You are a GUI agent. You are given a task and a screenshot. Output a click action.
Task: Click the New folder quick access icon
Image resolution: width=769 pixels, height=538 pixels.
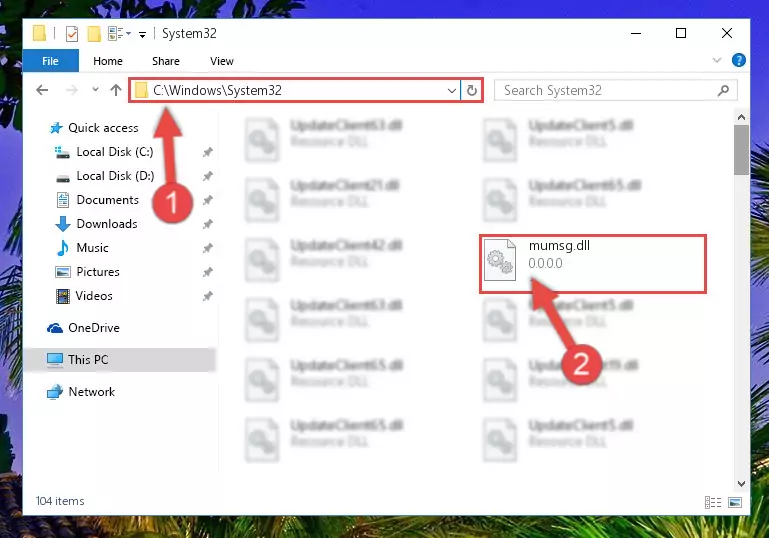click(x=94, y=33)
